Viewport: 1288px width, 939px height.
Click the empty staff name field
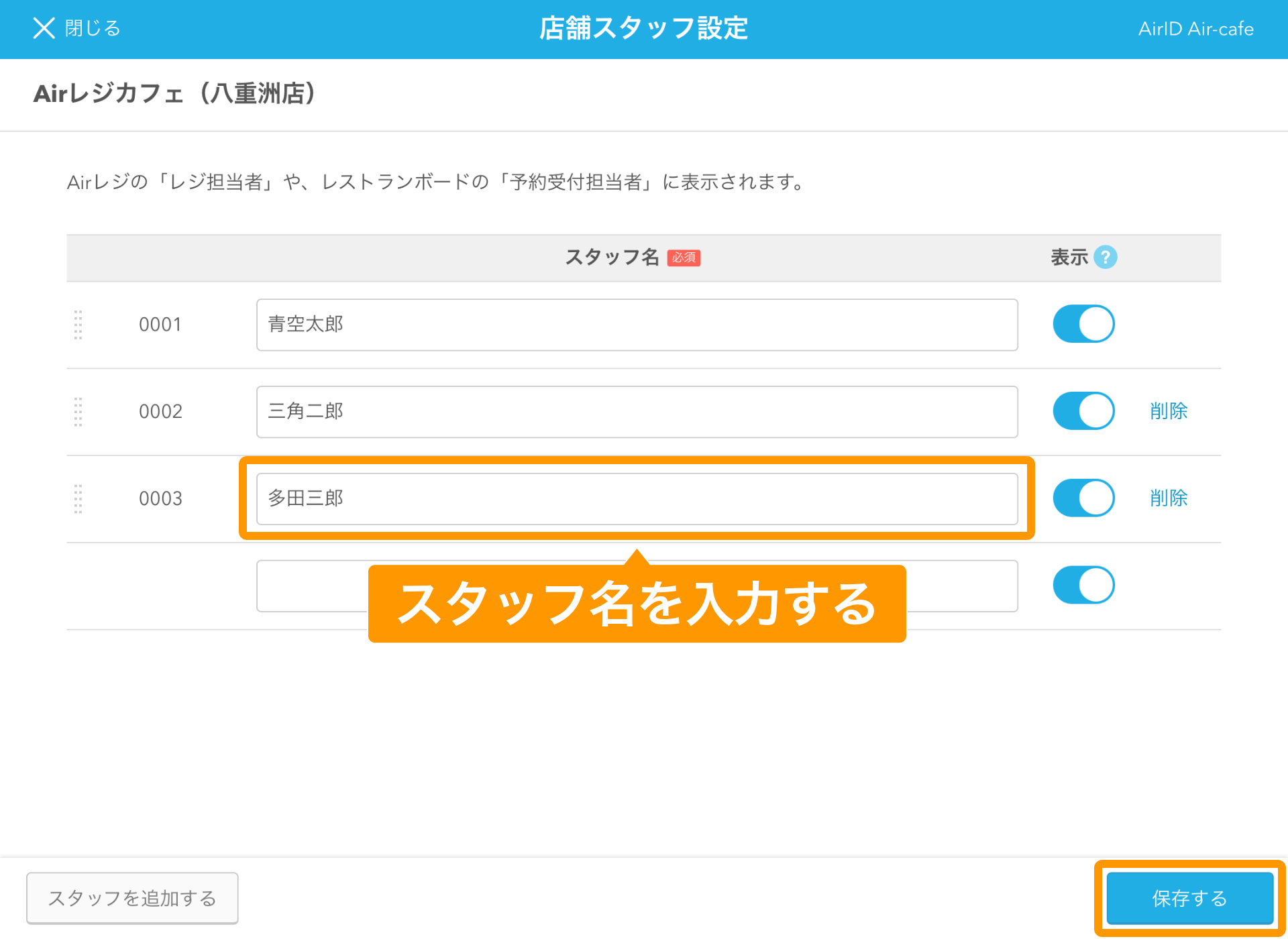311,585
